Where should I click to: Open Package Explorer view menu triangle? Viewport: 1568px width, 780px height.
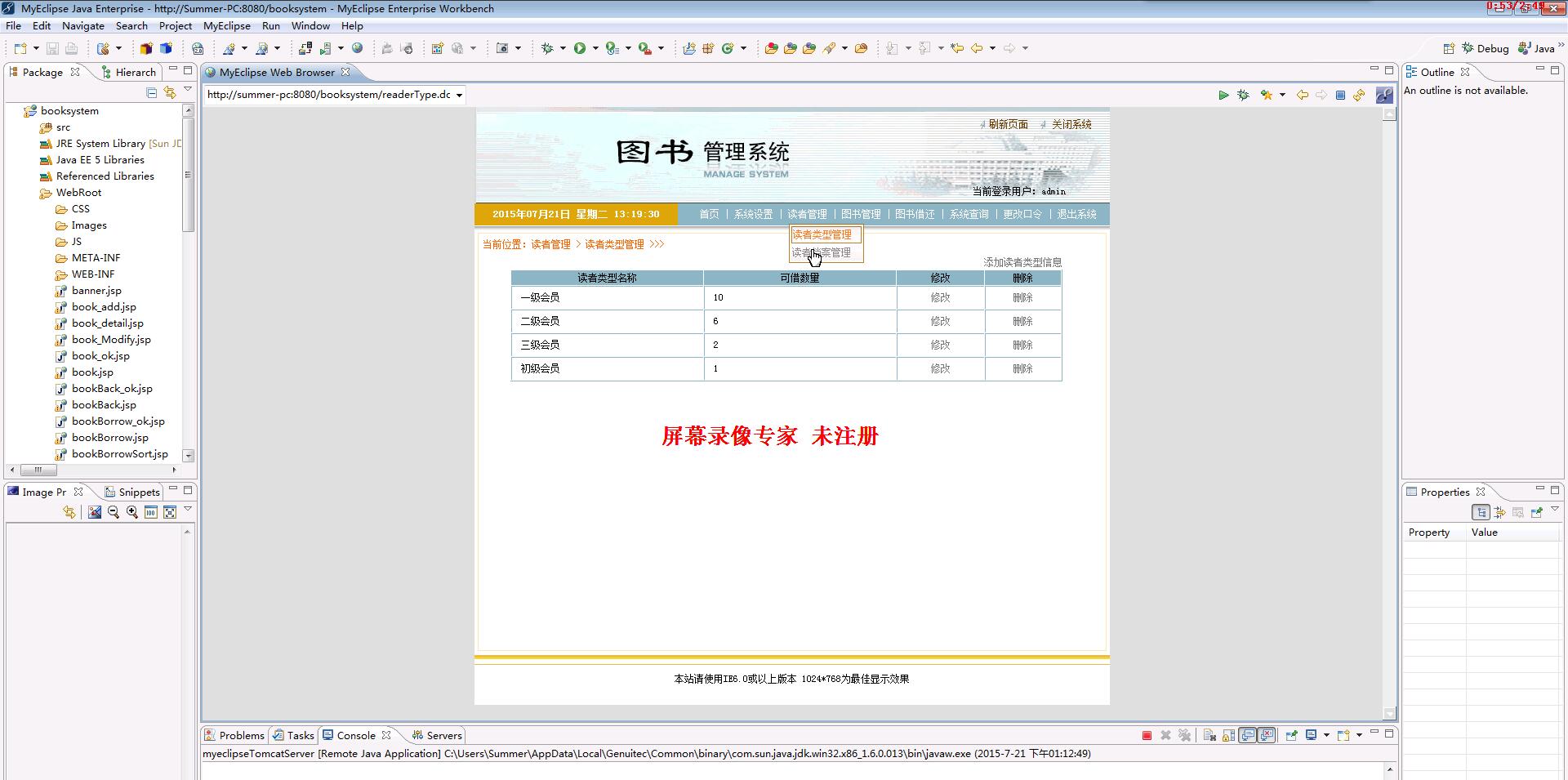click(x=188, y=89)
